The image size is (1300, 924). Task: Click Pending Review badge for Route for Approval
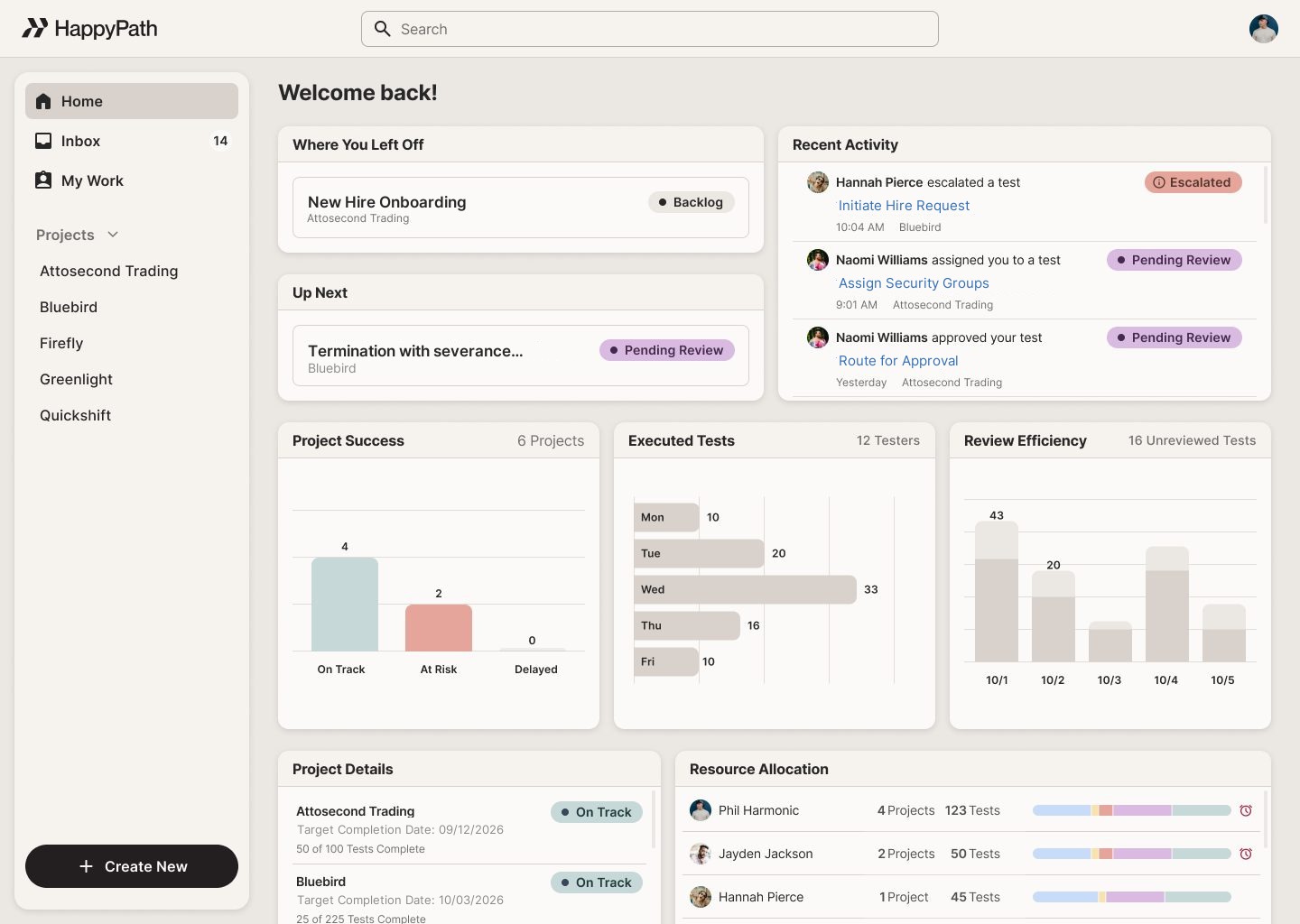[1175, 337]
